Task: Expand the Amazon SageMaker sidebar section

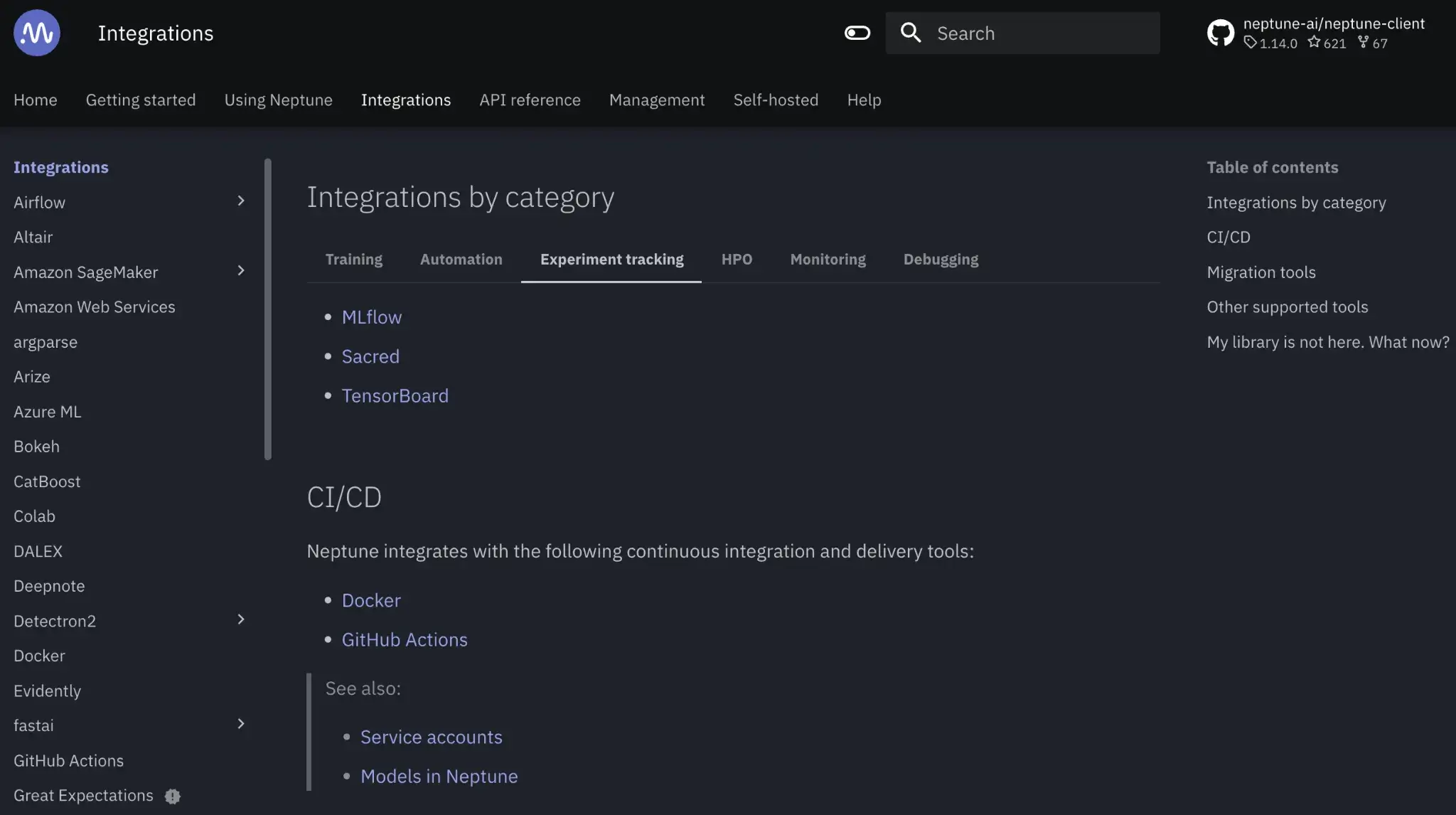Action: pyautogui.click(x=240, y=271)
